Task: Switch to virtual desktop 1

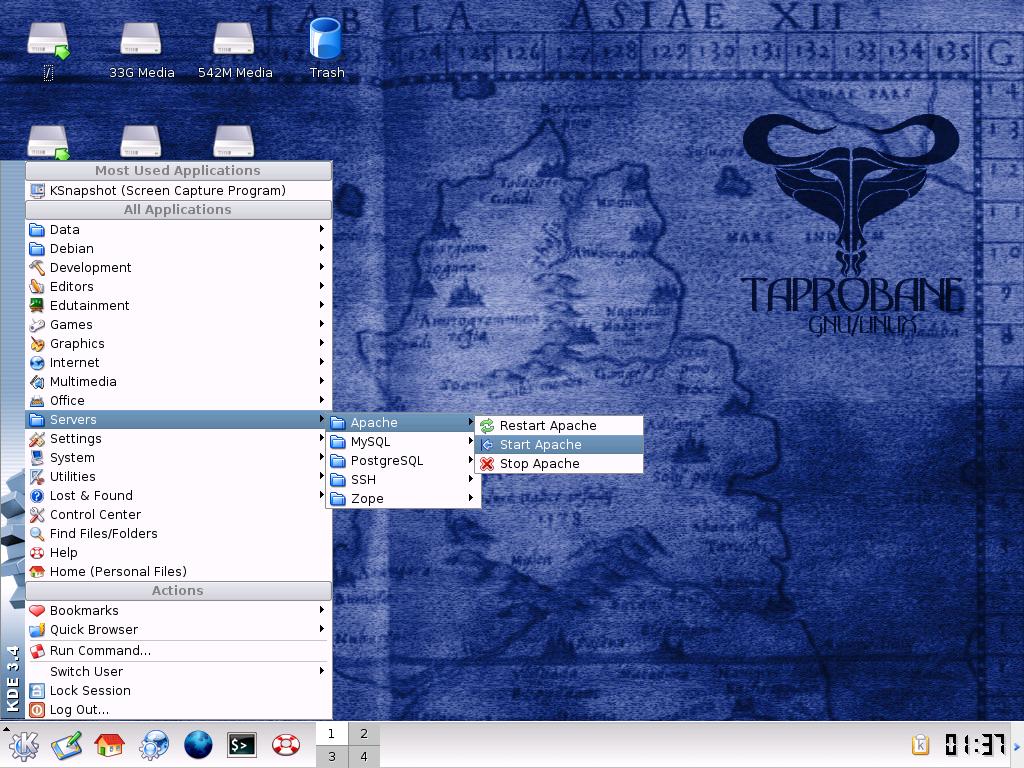Action: [332, 733]
